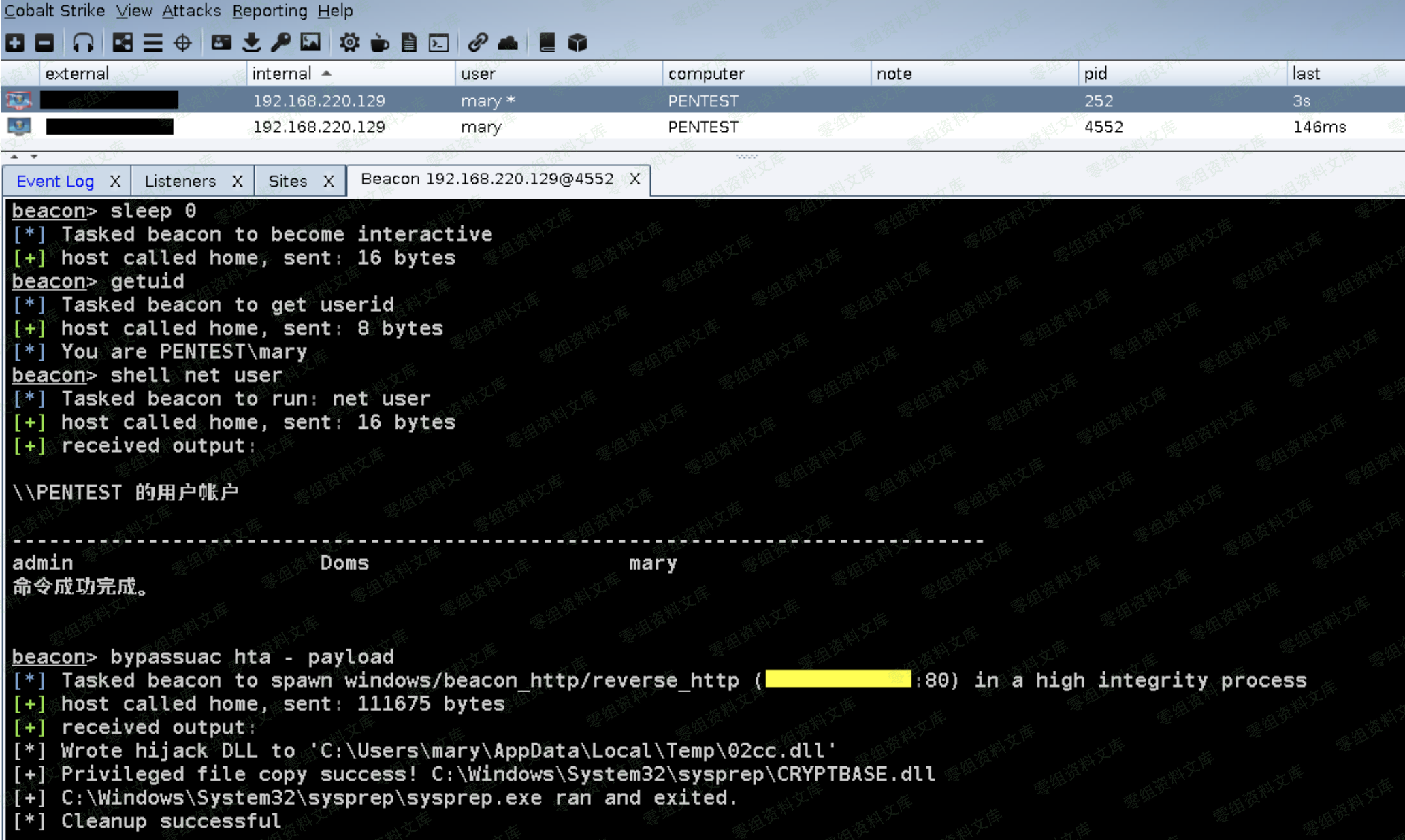This screenshot has width=1405, height=840.
Task: Click the coffee cup Java applet icon
Action: [379, 43]
